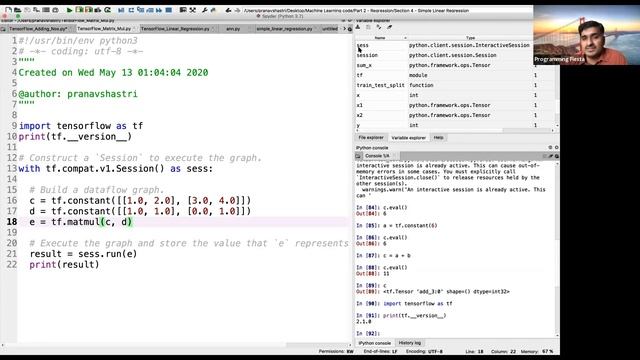Switch to TensorFlow_Adding_Nos.py editor tab
The height and width of the screenshot is (360, 640).
(38, 29)
